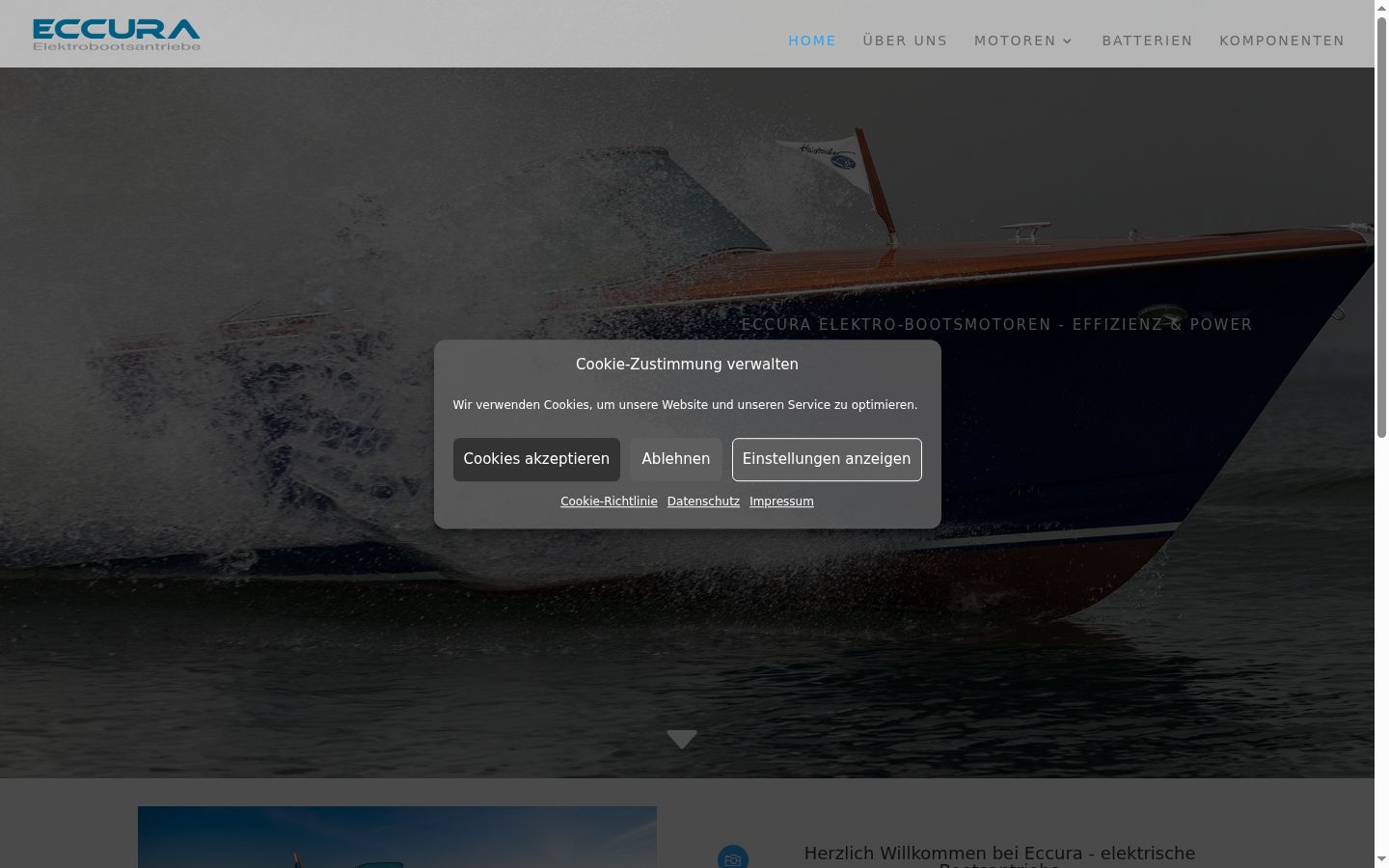Click the ECCURA Elektrobootsantriebe logo
The image size is (1389, 868).
[117, 35]
